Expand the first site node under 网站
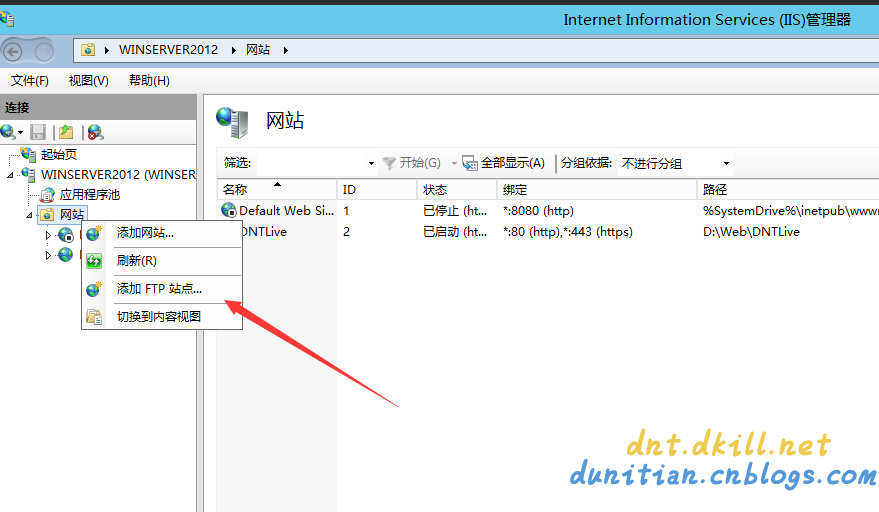The height and width of the screenshot is (512, 879). click(x=48, y=235)
